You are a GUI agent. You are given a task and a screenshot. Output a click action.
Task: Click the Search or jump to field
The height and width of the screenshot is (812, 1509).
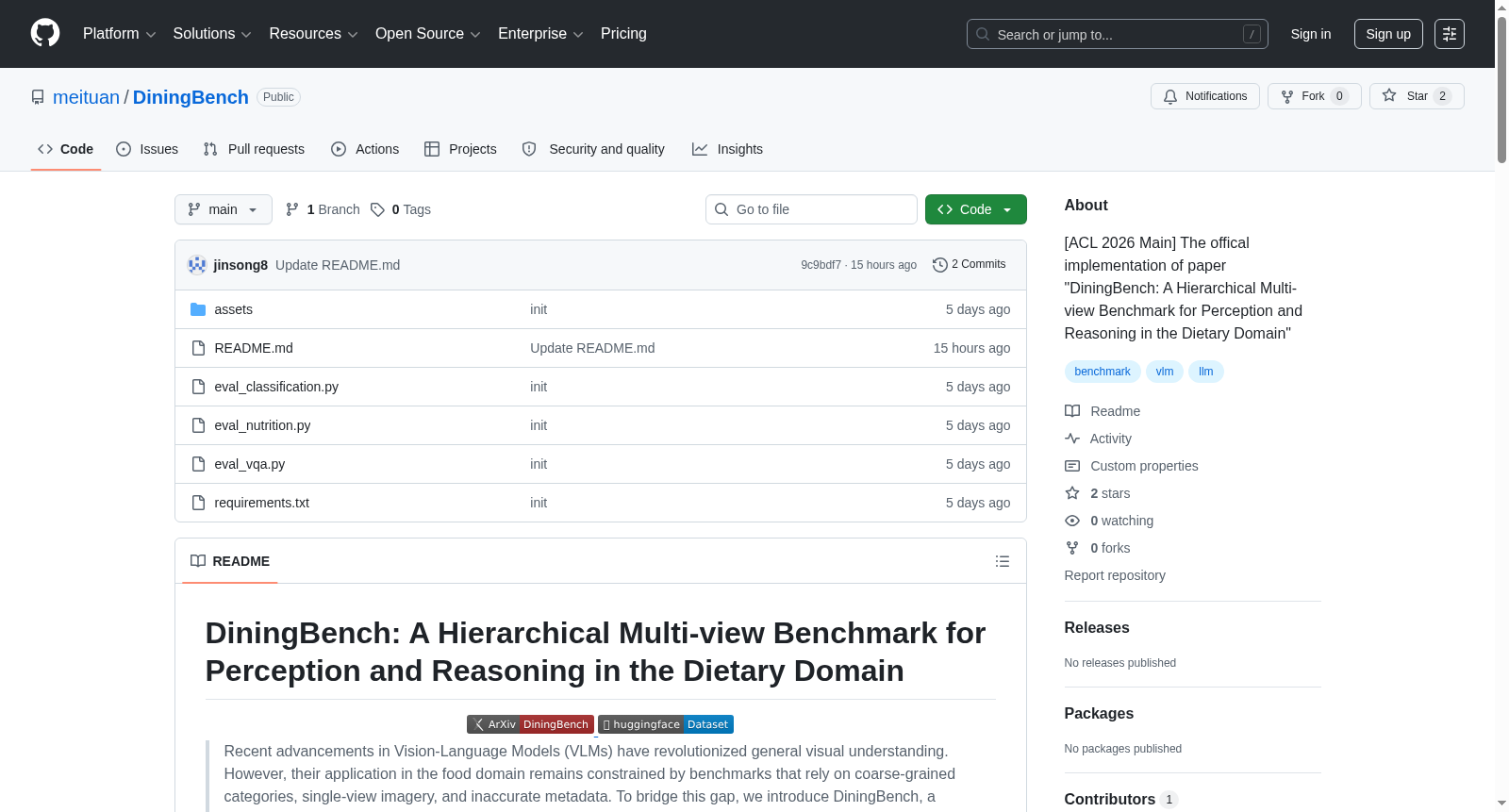[1118, 34]
